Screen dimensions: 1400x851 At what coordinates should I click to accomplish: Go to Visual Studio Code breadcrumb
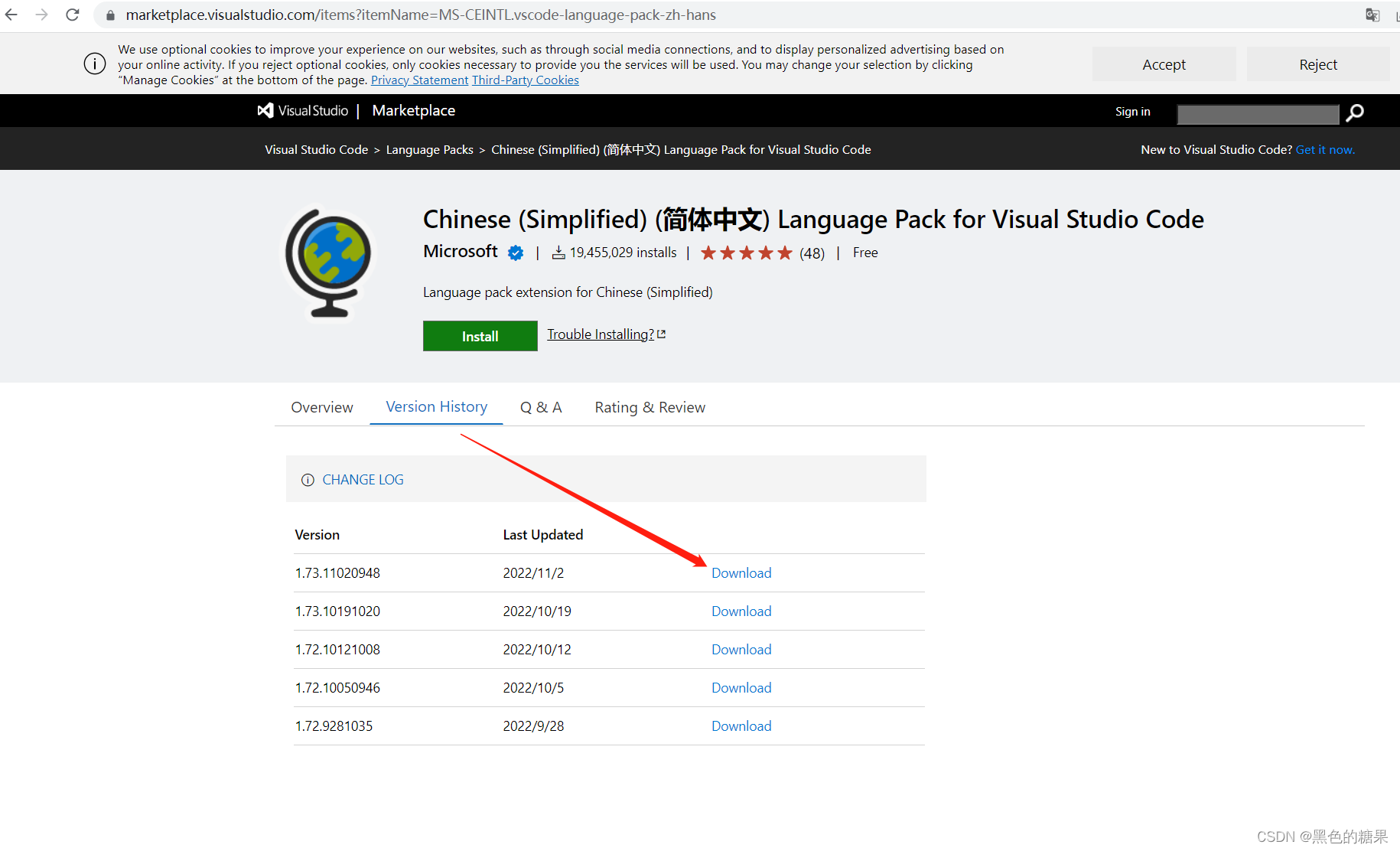(x=317, y=150)
